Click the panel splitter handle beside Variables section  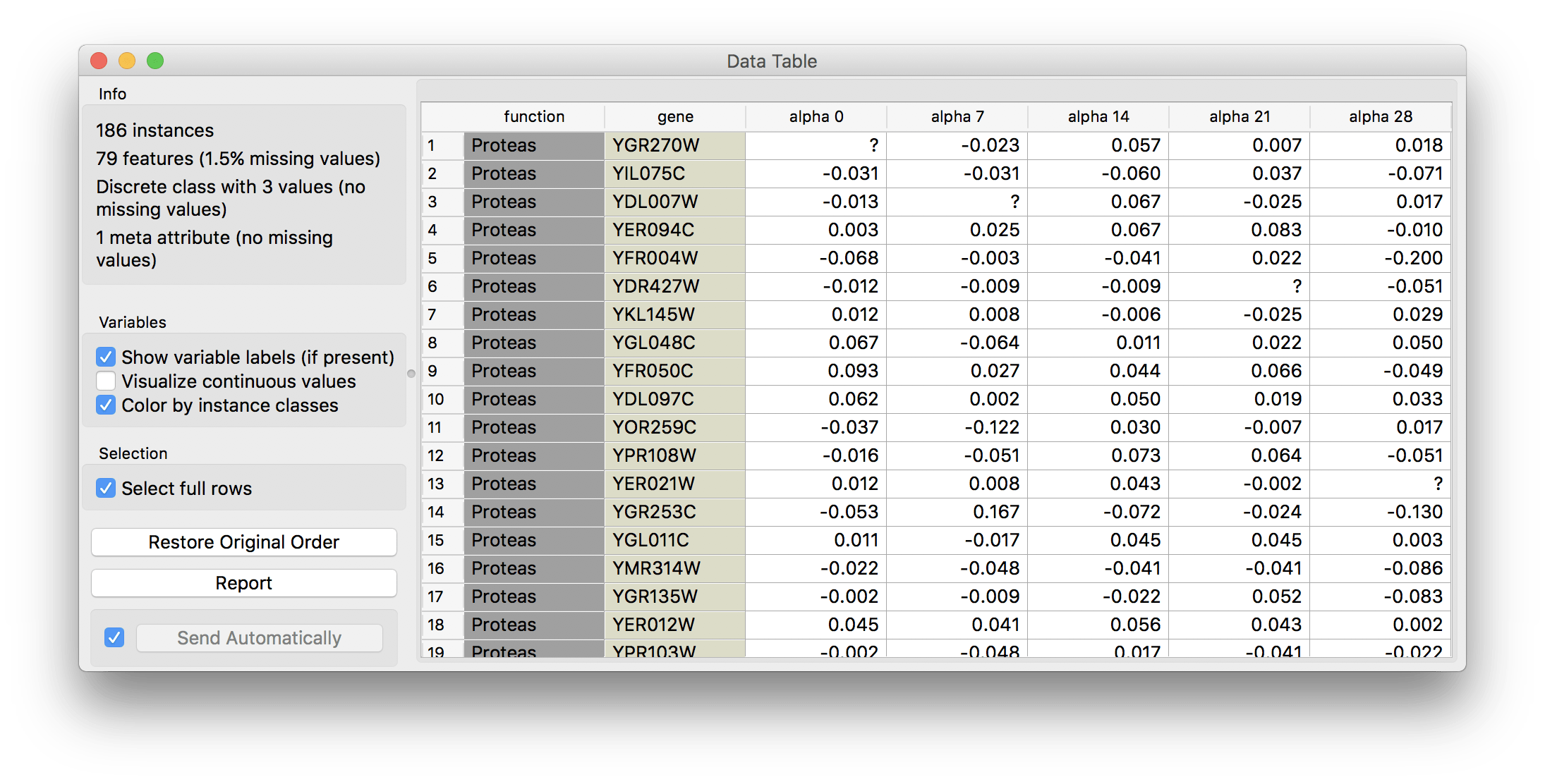pos(411,375)
